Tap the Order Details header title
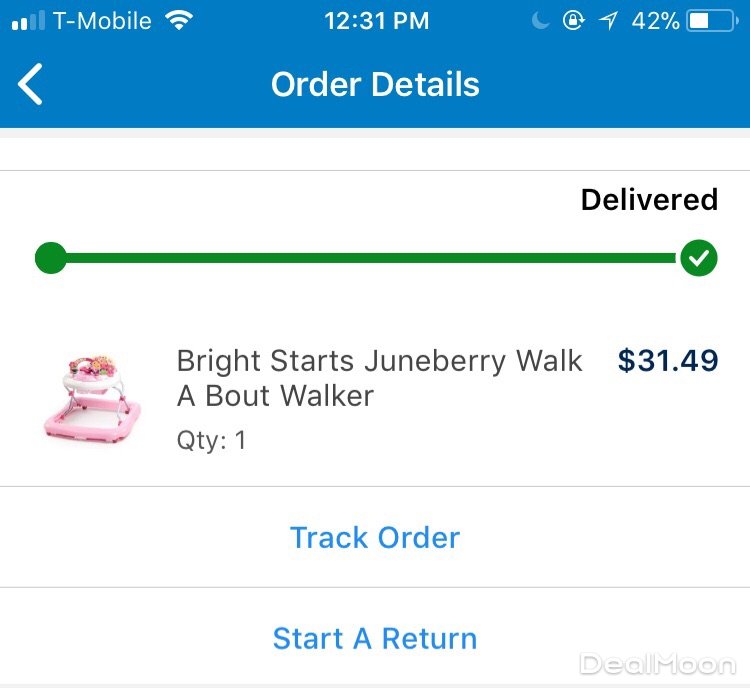 pos(375,84)
